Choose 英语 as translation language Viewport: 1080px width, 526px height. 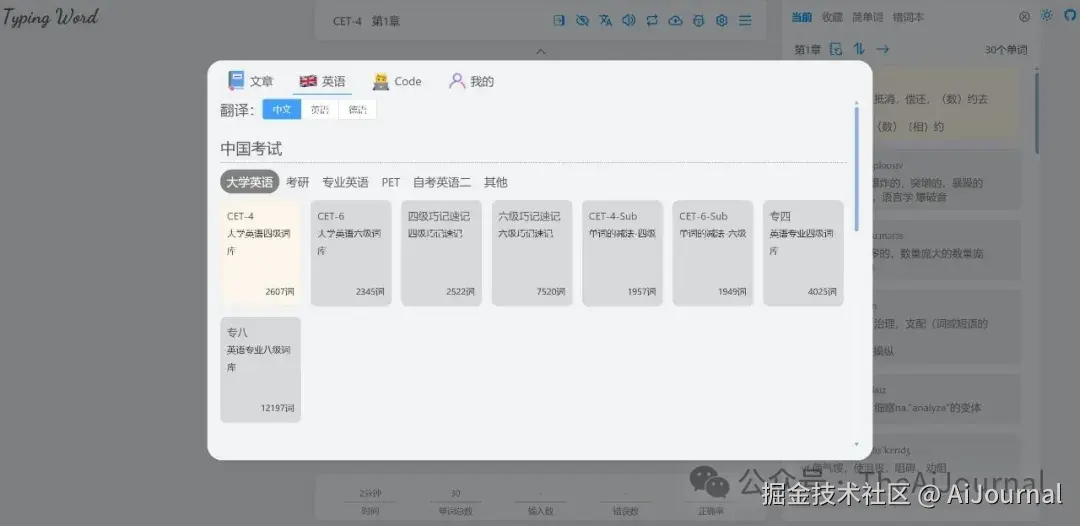click(320, 109)
